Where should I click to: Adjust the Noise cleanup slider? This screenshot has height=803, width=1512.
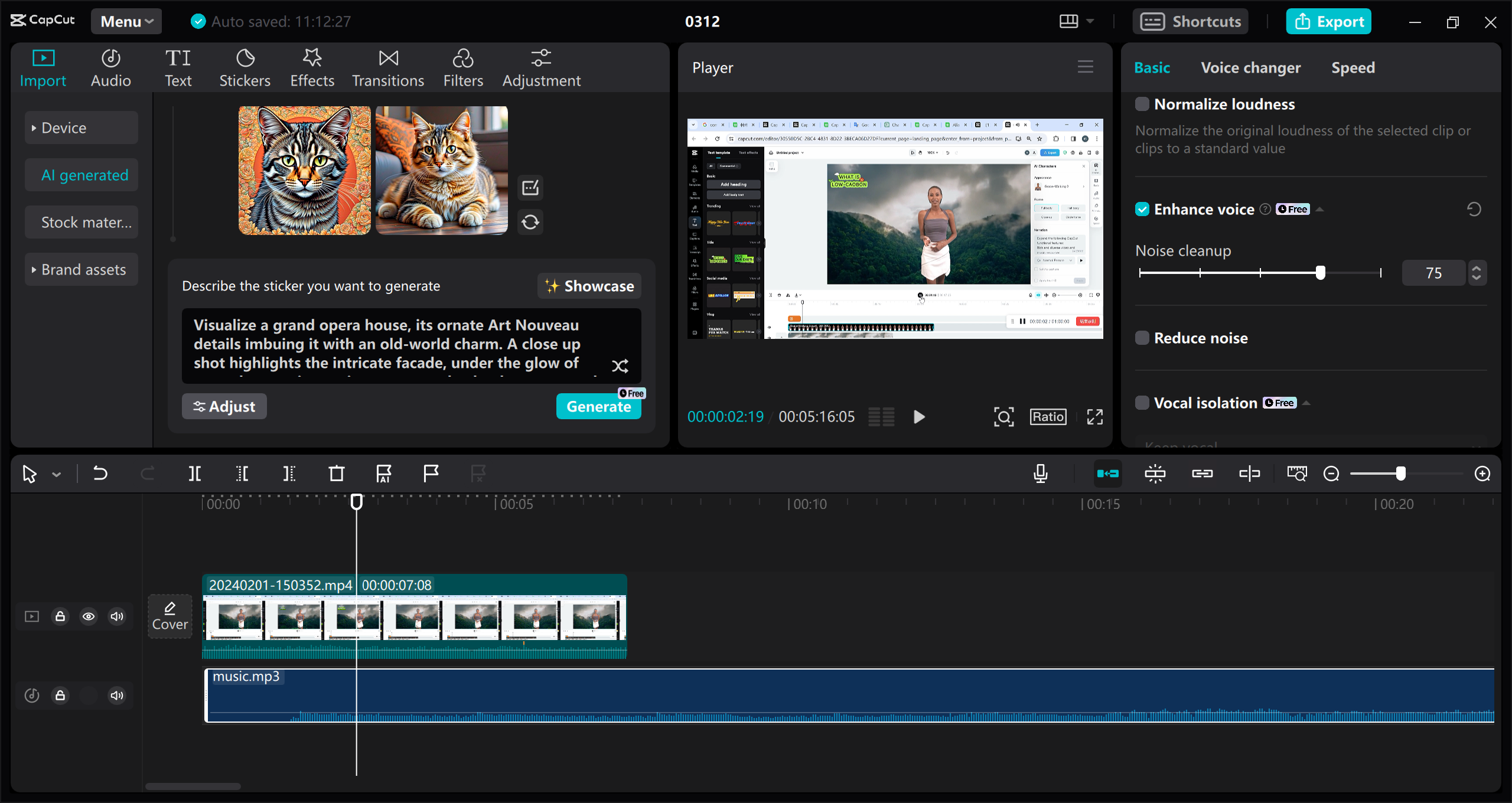point(1321,272)
